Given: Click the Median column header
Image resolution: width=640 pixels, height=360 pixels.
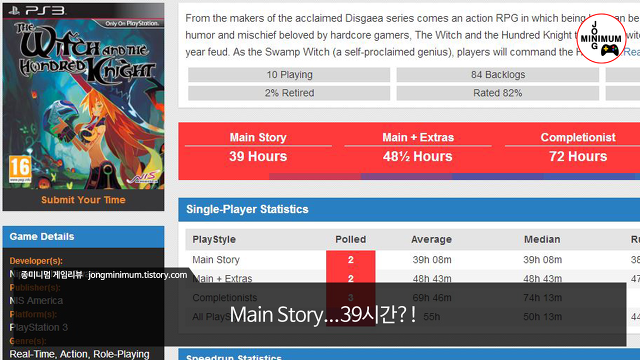Looking at the screenshot, I should (542, 240).
